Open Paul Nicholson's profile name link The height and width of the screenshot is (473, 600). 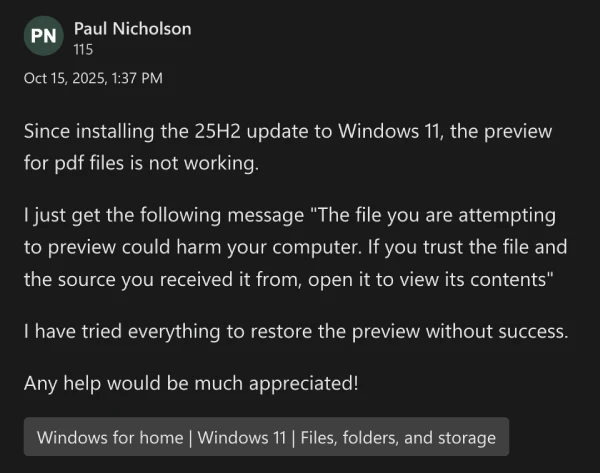tap(132, 28)
